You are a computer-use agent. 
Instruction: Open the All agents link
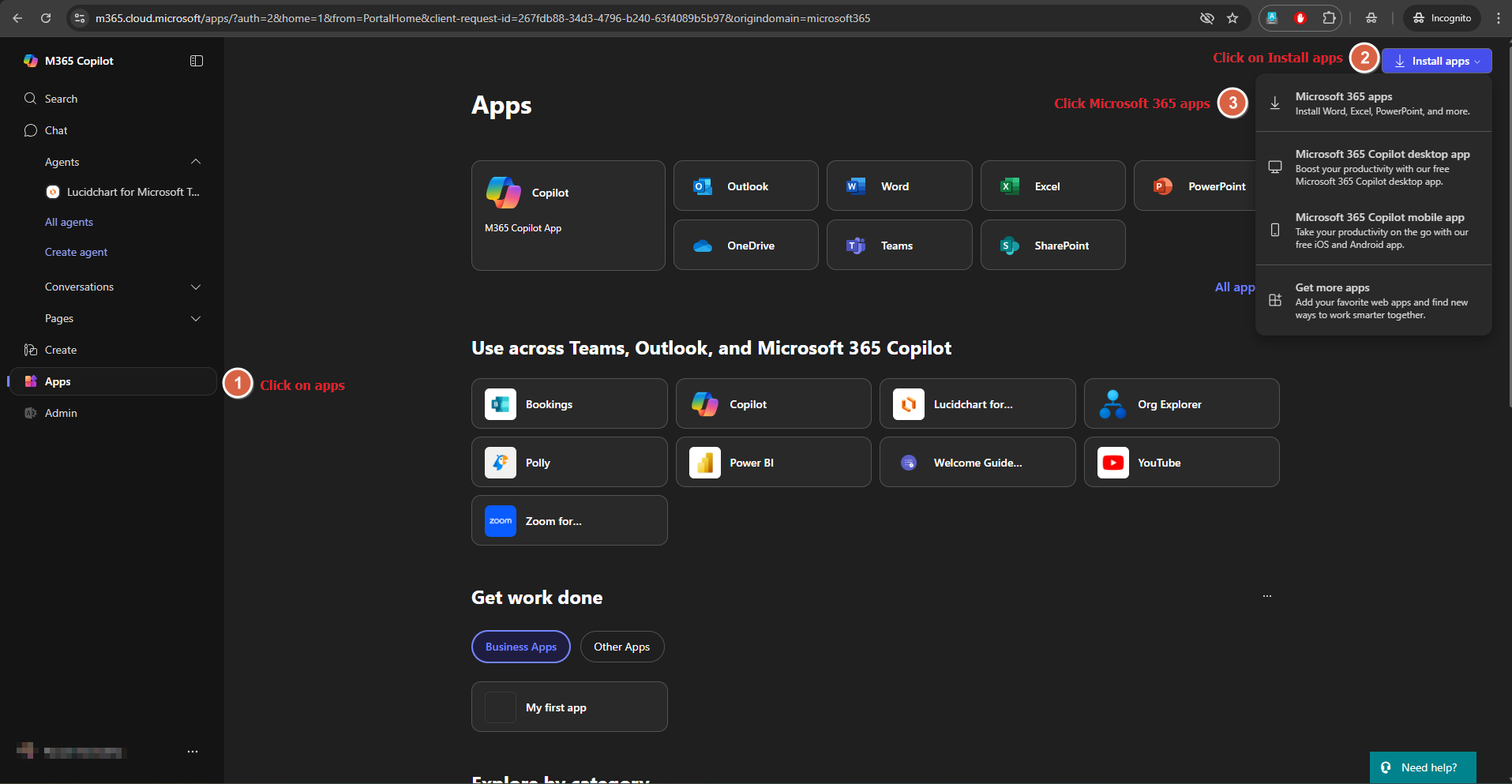coord(69,222)
